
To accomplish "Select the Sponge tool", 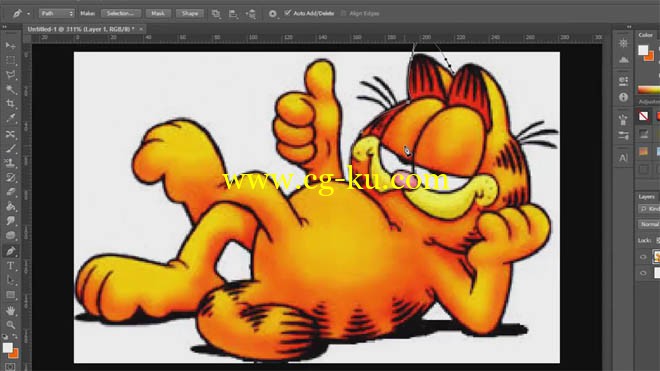I will point(11,235).
